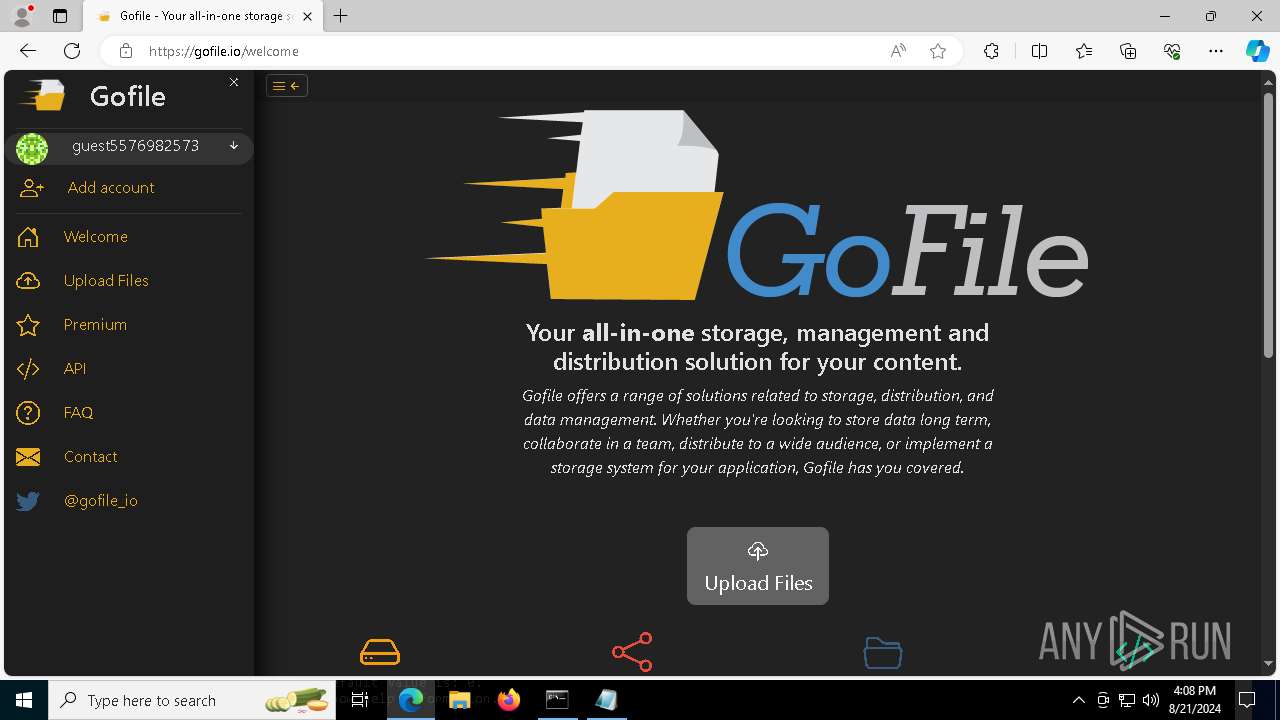Image resolution: width=1280 pixels, height=720 pixels.
Task: Open the Premium menu item
Action: point(95,325)
